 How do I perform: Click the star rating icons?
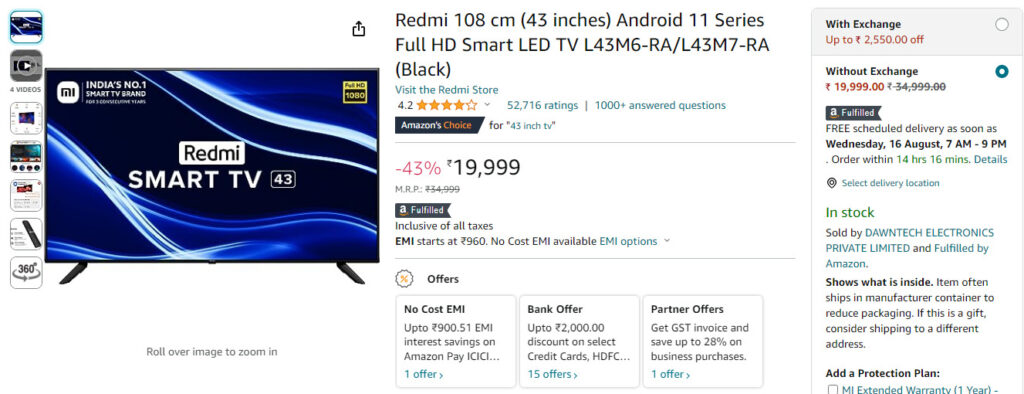(x=447, y=105)
